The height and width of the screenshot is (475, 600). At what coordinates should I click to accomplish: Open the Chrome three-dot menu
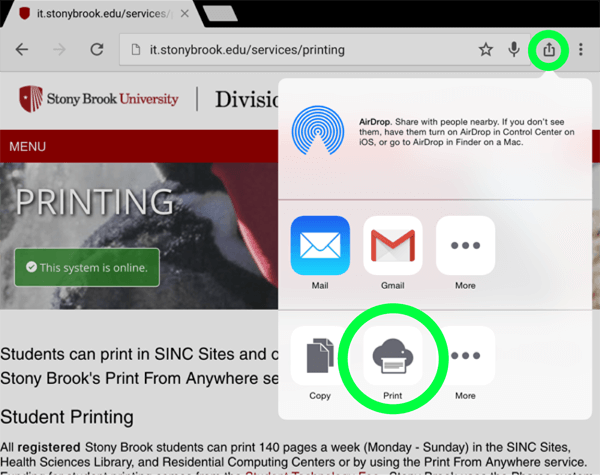click(x=581, y=49)
